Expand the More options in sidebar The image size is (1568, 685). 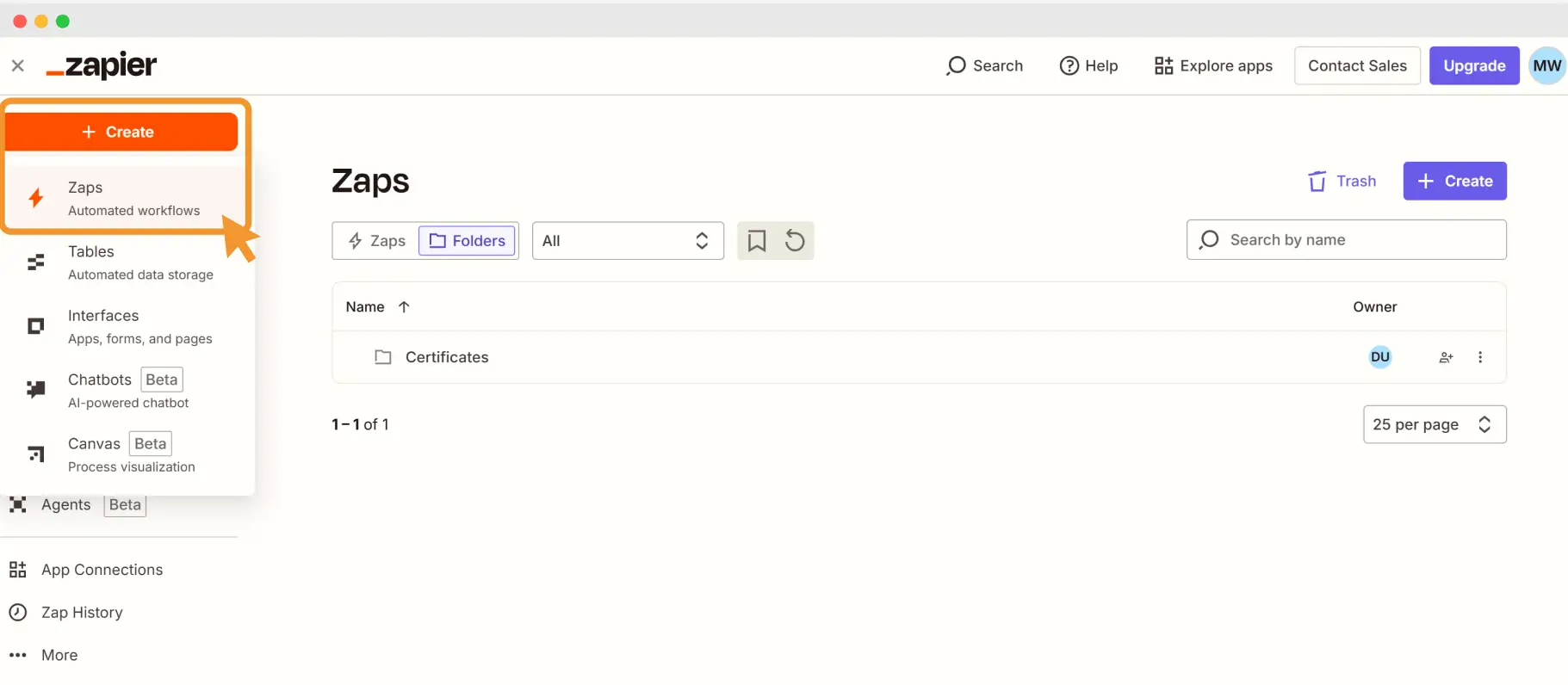point(43,655)
